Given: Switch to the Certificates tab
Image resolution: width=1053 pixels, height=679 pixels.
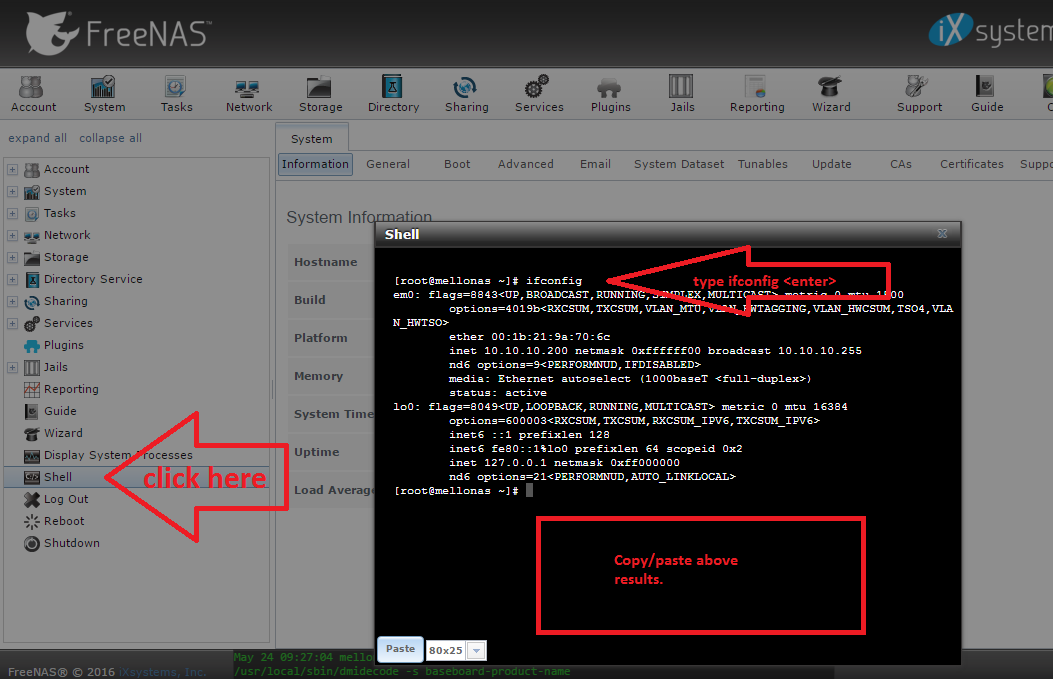Looking at the screenshot, I should coord(971,164).
